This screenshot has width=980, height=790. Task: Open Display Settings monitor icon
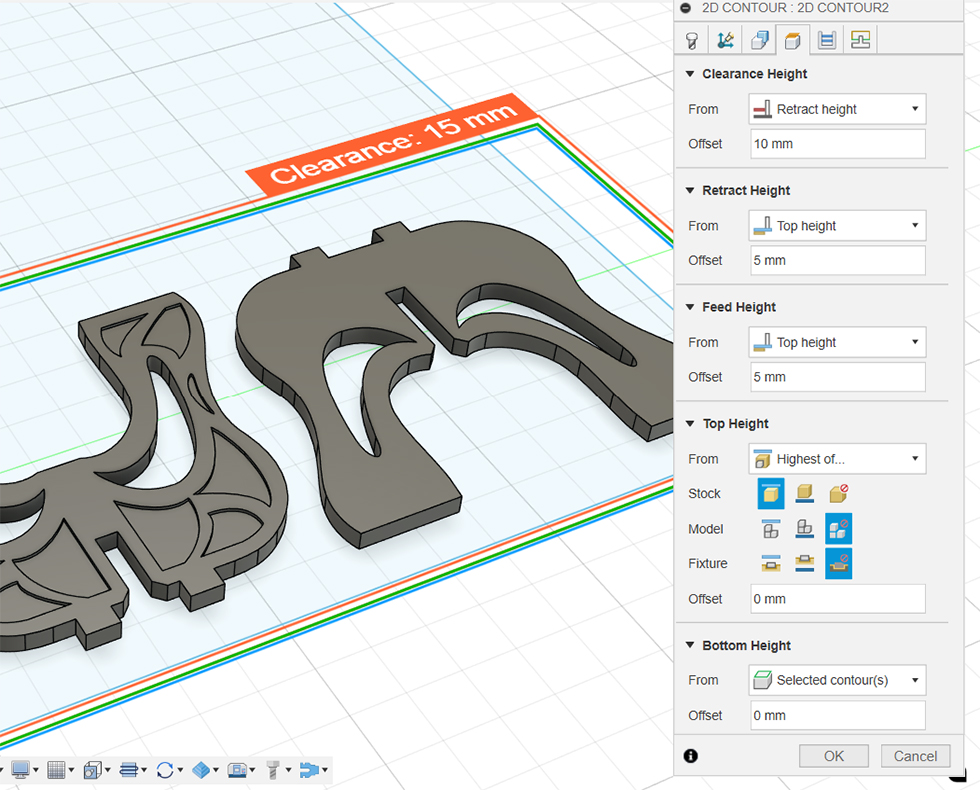20,769
